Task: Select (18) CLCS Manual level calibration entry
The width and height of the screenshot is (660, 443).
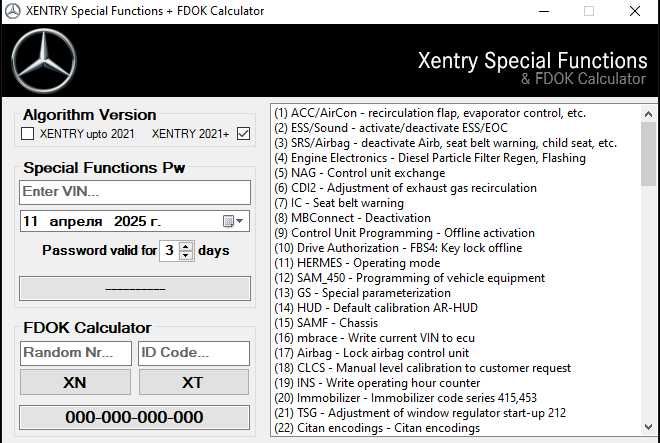Action: [x=423, y=368]
